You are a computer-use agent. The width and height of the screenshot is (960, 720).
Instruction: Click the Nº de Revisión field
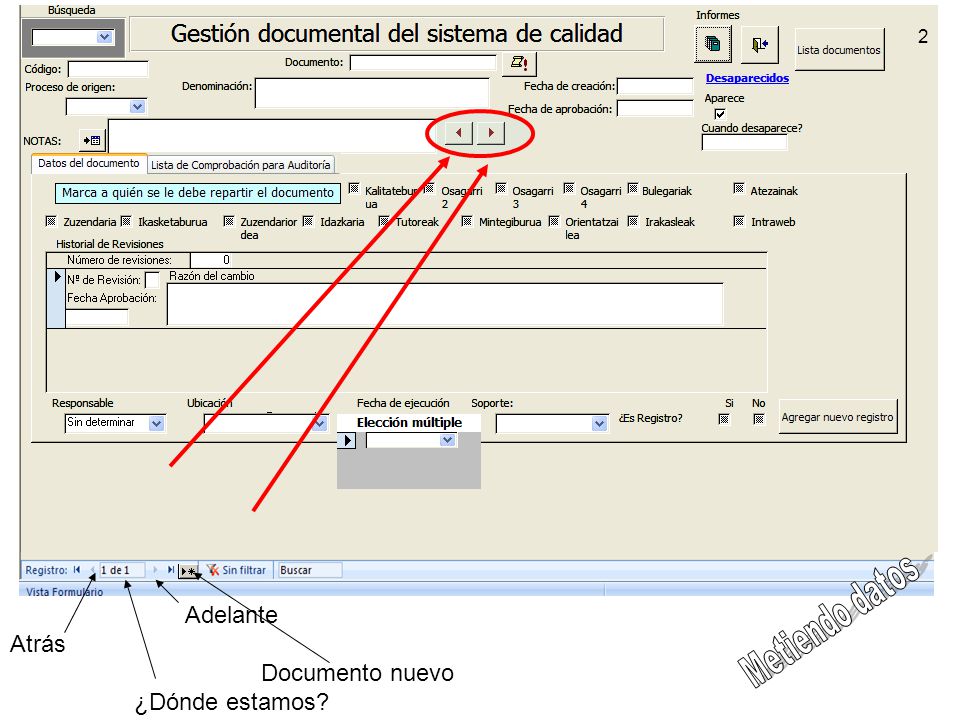(152, 280)
